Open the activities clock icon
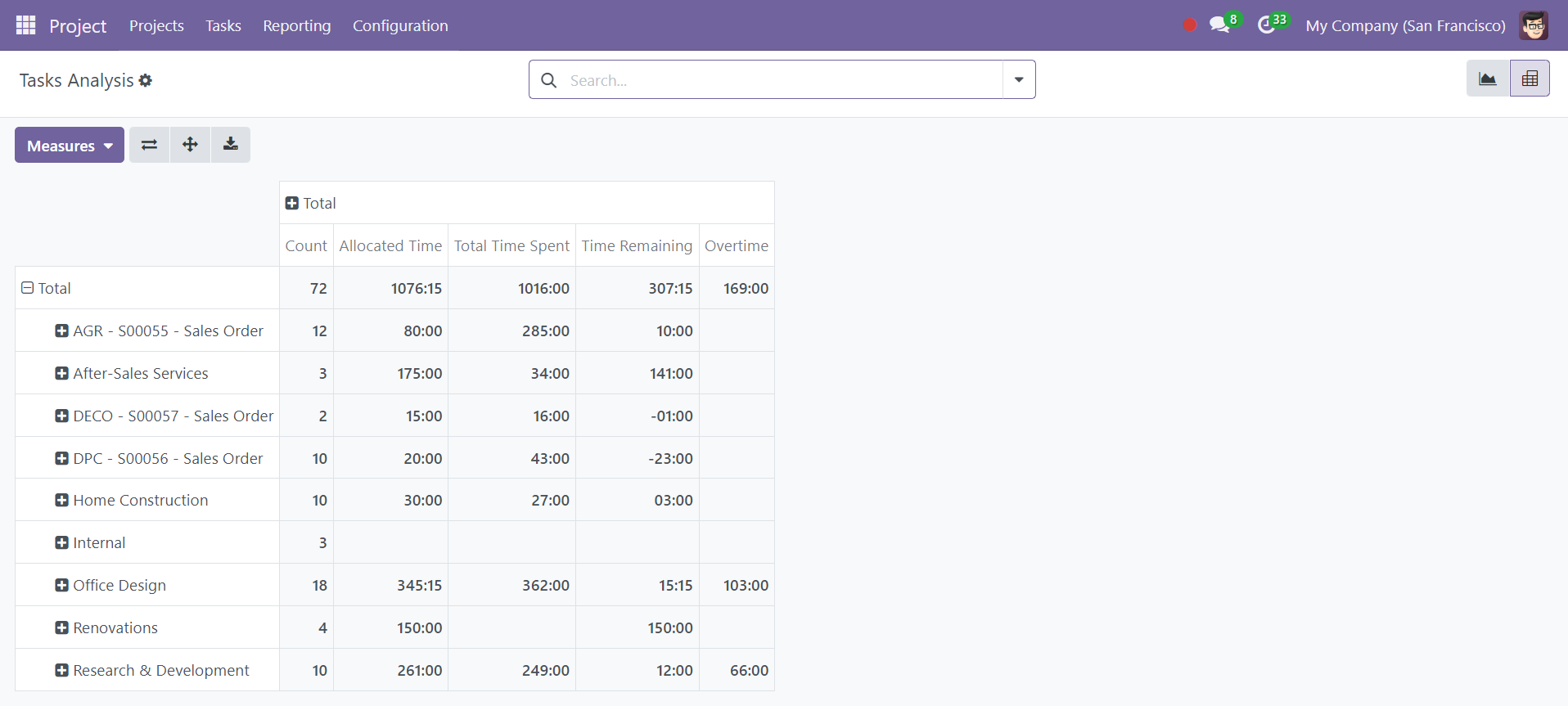This screenshot has height=706, width=1568. coord(1267,25)
